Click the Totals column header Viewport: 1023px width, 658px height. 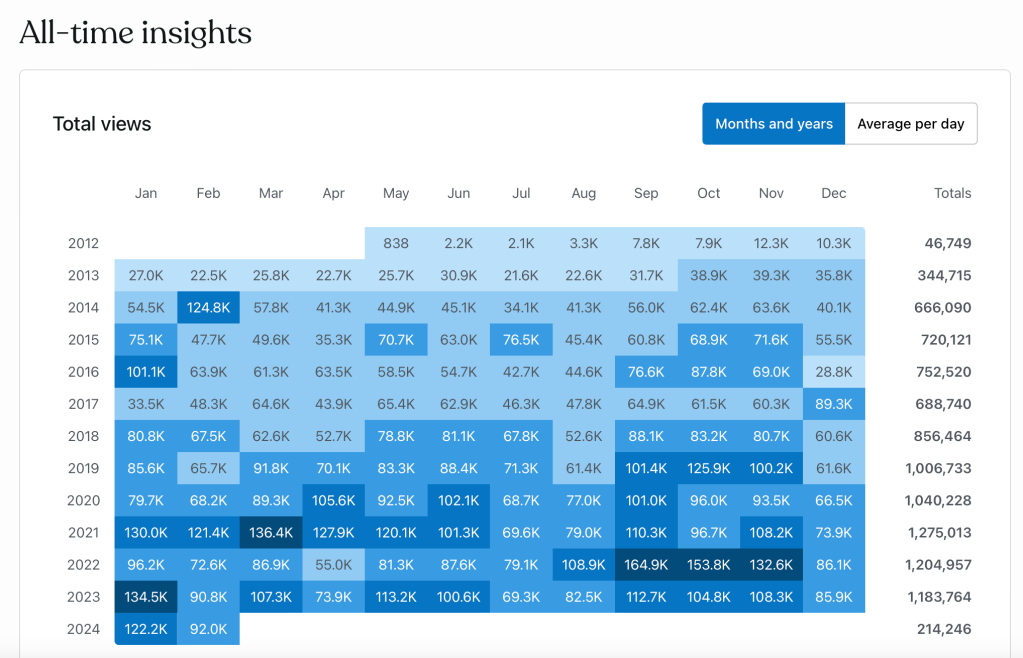tap(952, 193)
